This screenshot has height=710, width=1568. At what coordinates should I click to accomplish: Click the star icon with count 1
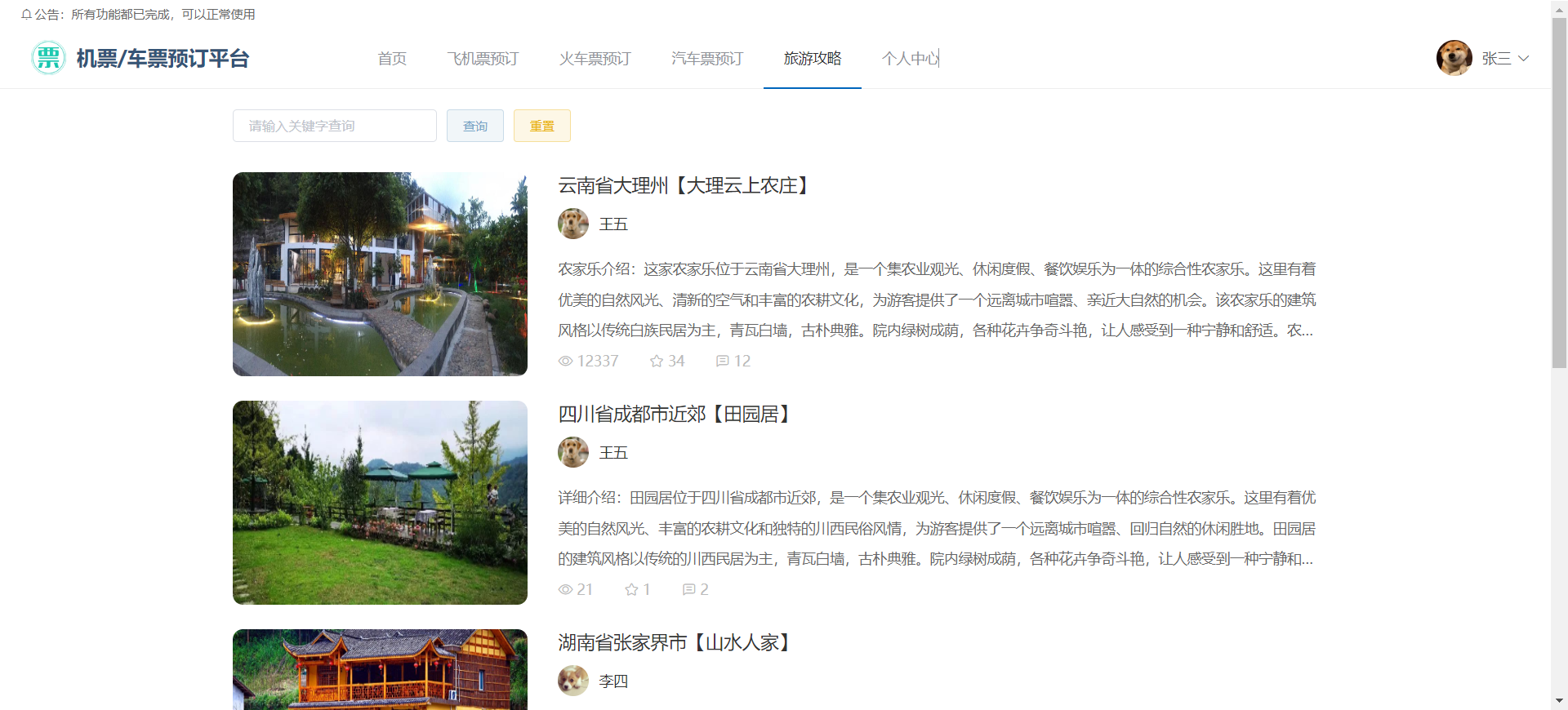631,589
